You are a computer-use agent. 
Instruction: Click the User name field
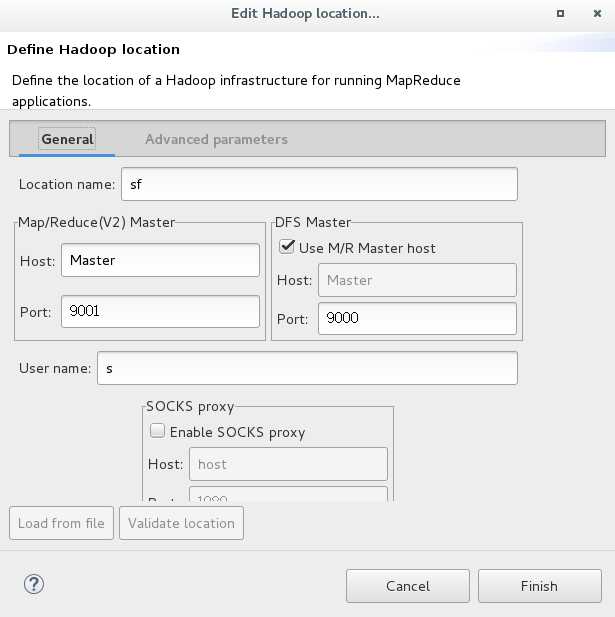pos(307,368)
